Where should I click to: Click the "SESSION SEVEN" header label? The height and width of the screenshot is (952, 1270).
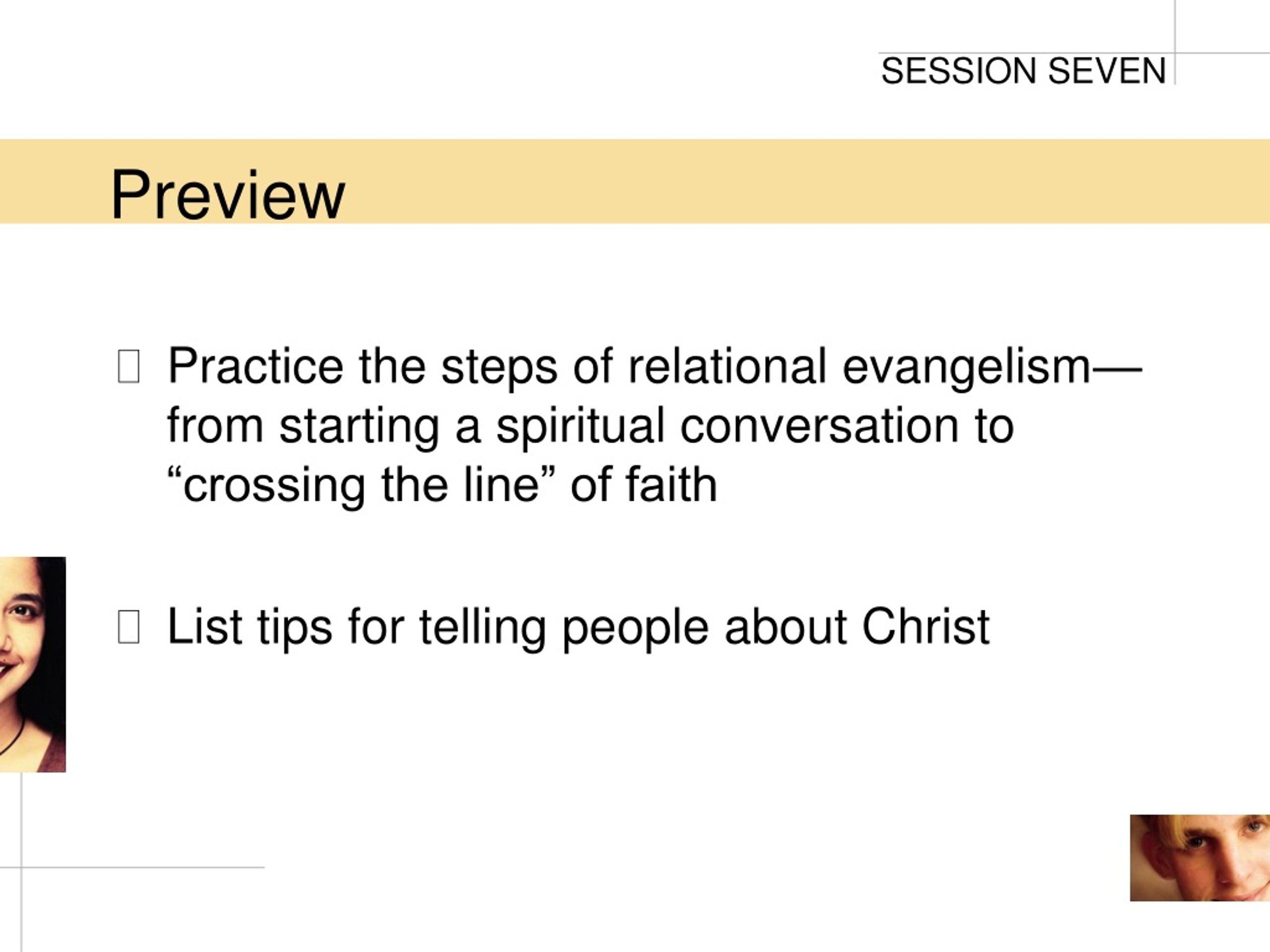[x=1023, y=70]
